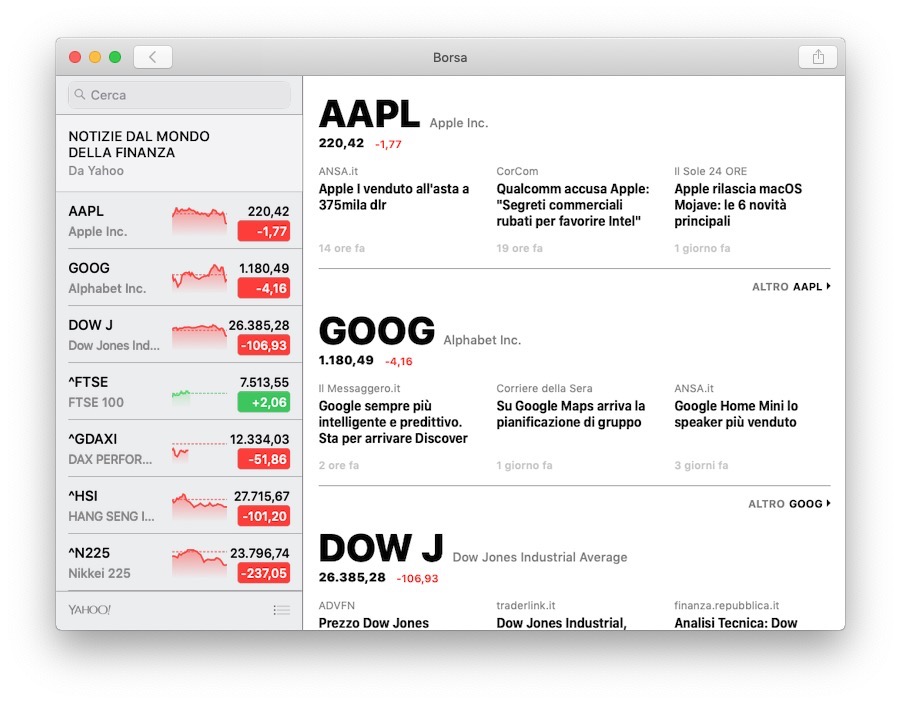The width and height of the screenshot is (901, 704).
Task: Click the ^HSI sparkline chart
Action: (199, 505)
